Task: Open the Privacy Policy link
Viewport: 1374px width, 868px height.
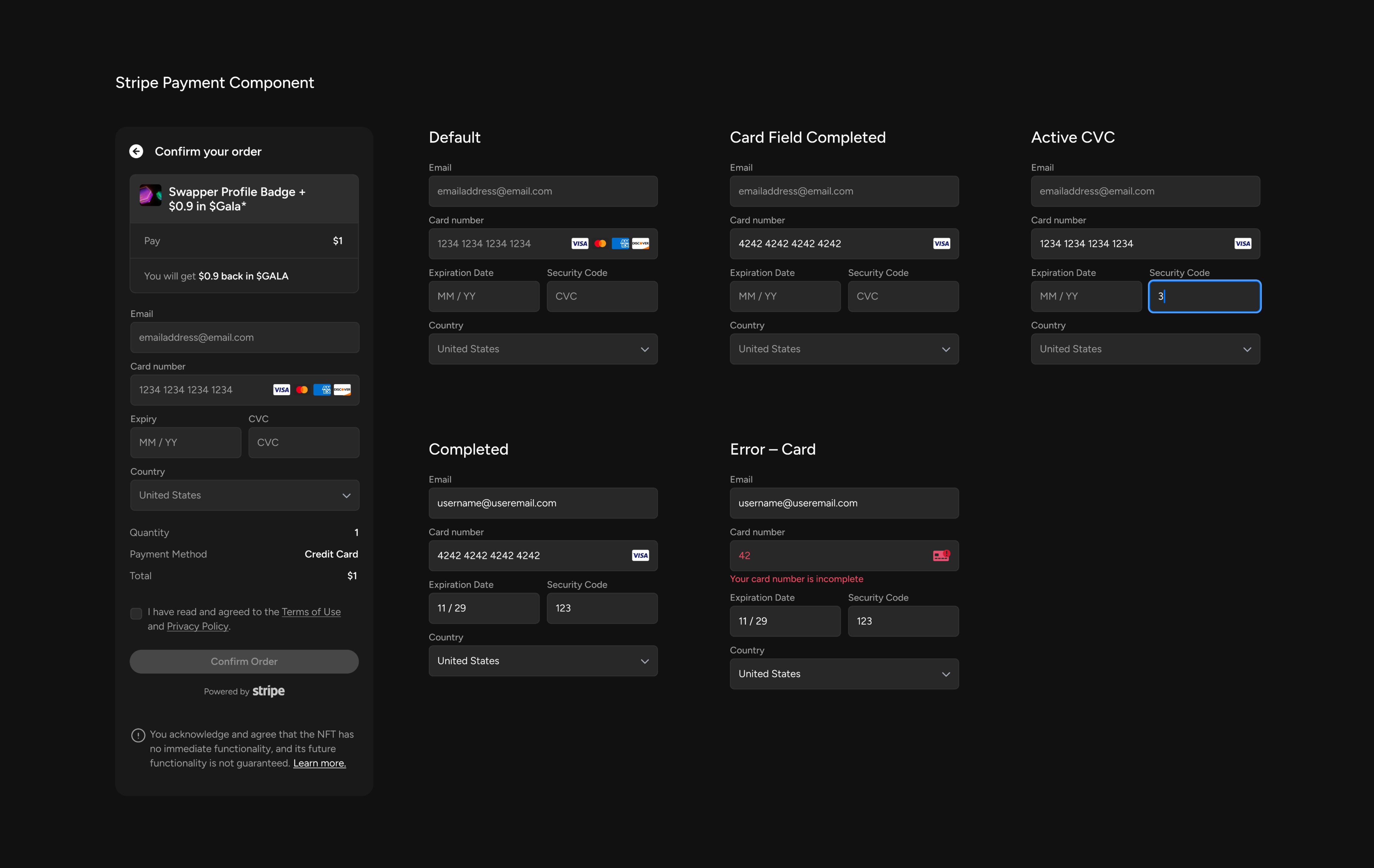Action: (197, 626)
